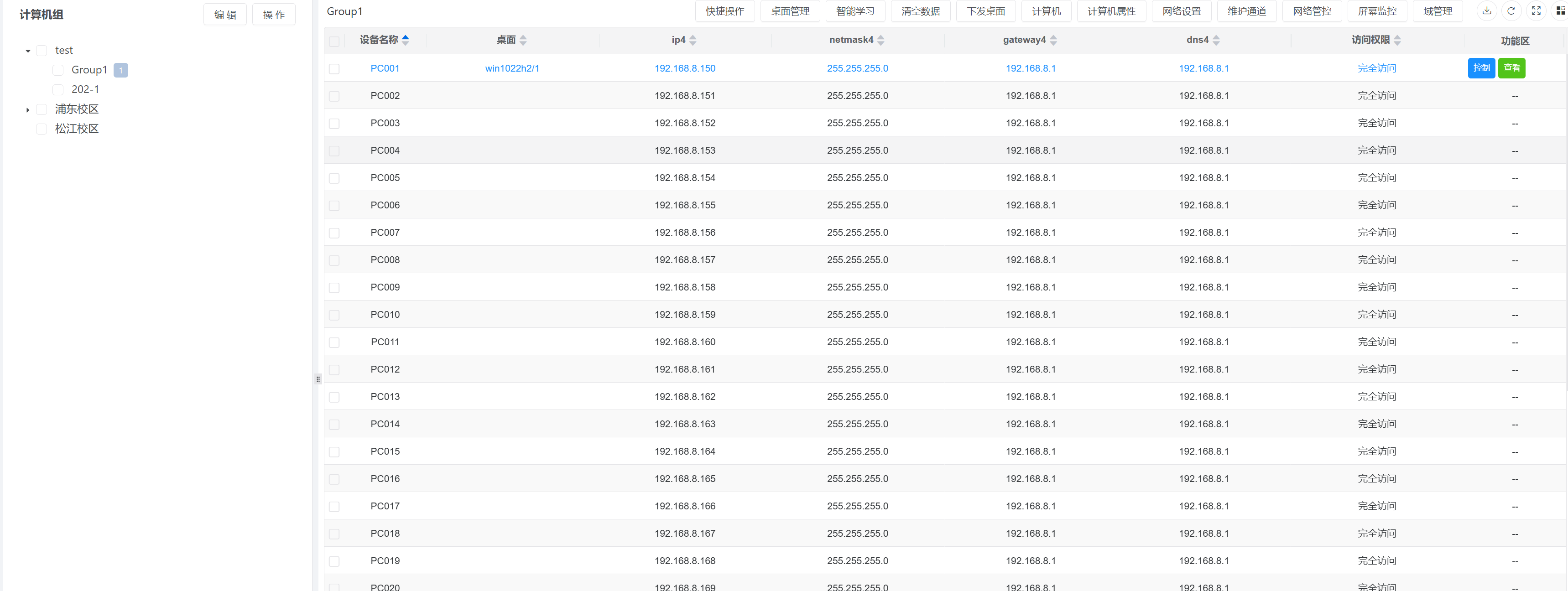
Task: Click the download/export icon
Action: [x=1486, y=11]
